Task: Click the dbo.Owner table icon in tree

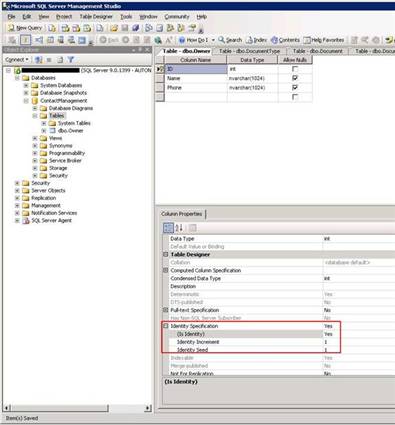Action: pos(52,131)
